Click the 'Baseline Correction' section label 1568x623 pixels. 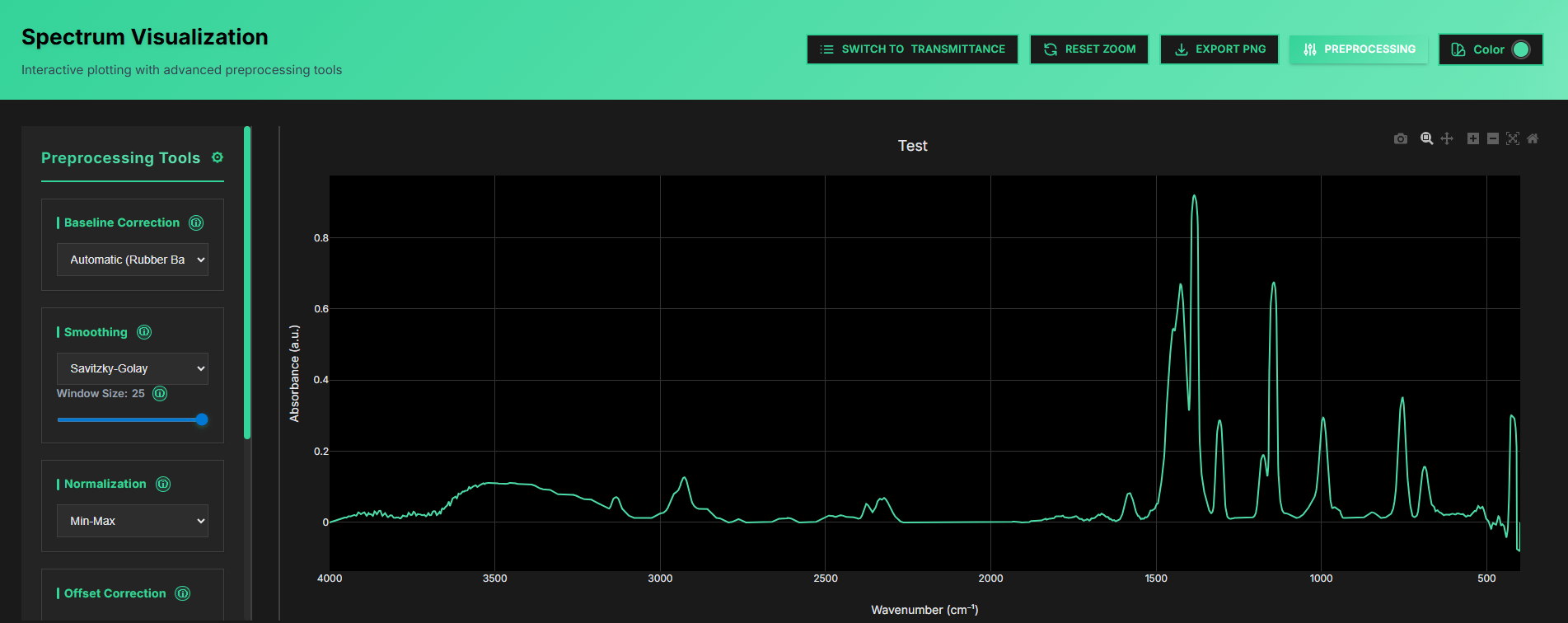(x=122, y=222)
